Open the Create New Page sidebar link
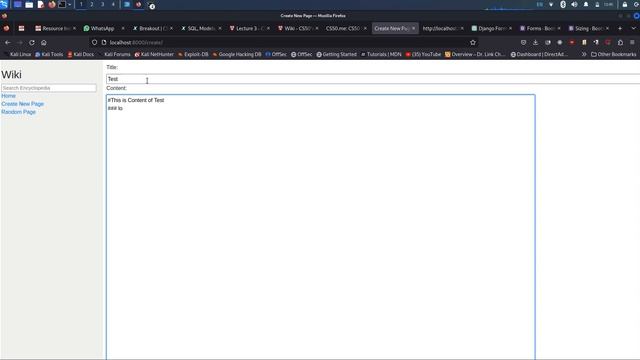This screenshot has height=360, width=640. 22,104
